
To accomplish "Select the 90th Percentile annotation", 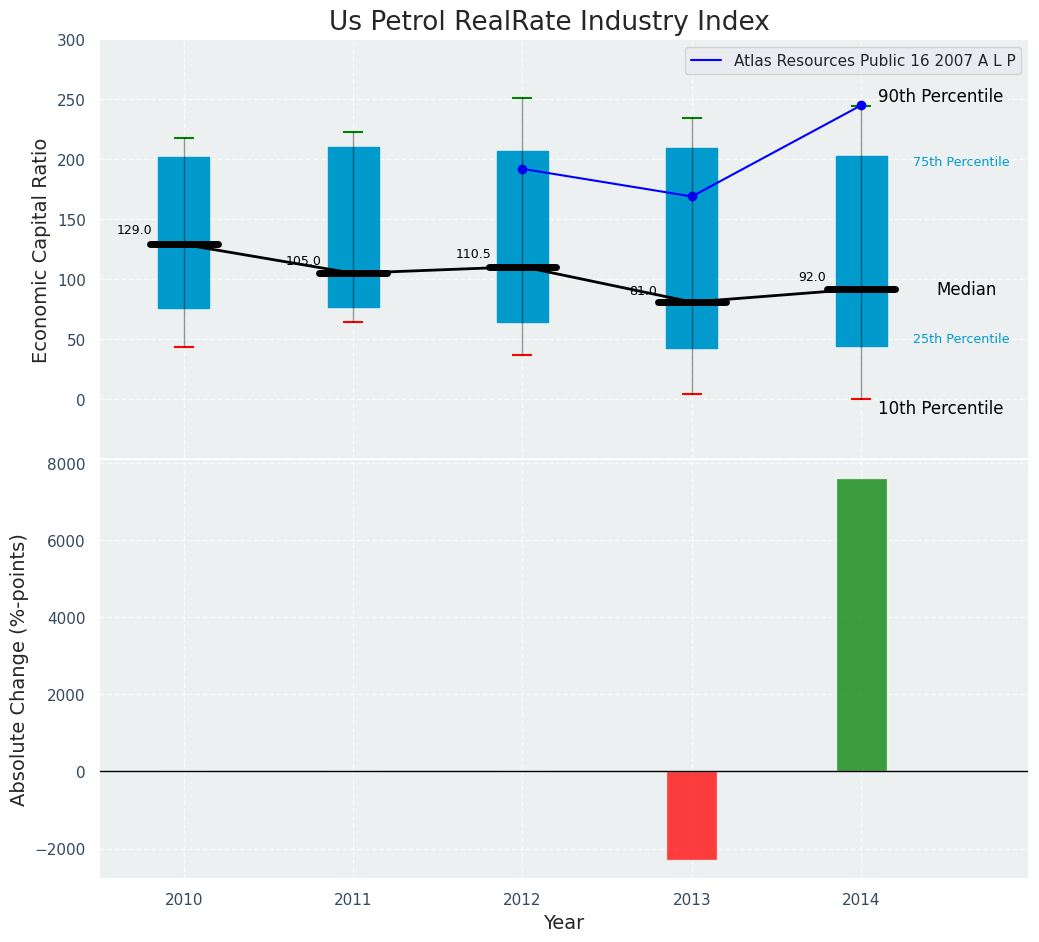I will (x=940, y=97).
